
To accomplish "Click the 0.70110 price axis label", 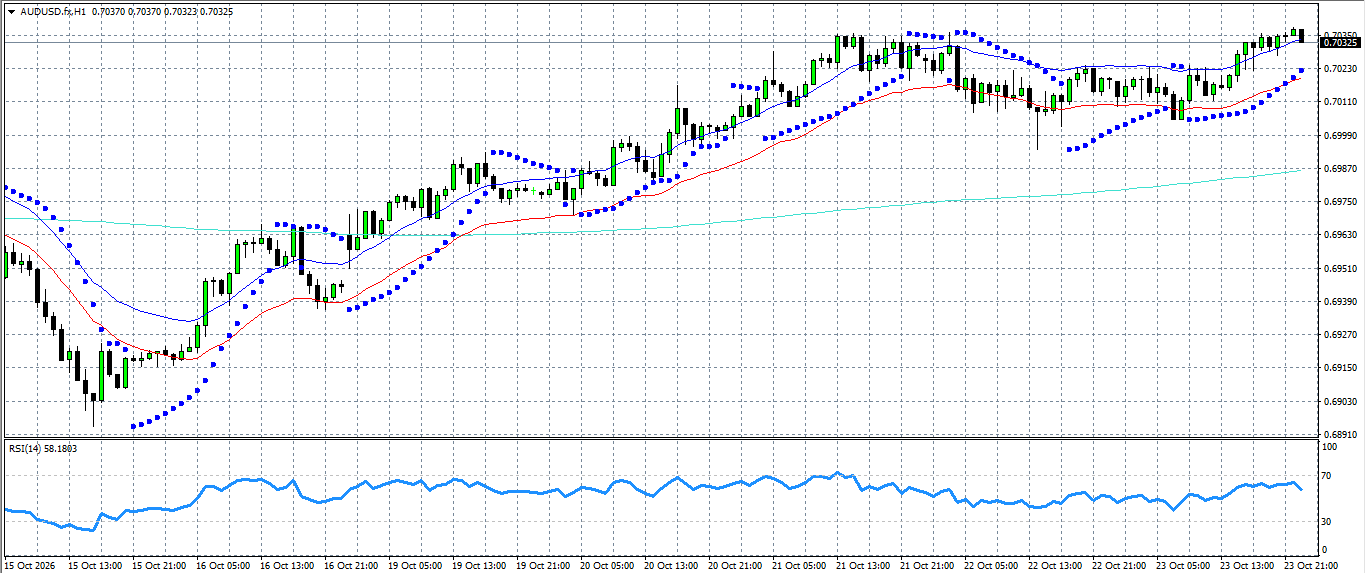I will coord(1340,101).
